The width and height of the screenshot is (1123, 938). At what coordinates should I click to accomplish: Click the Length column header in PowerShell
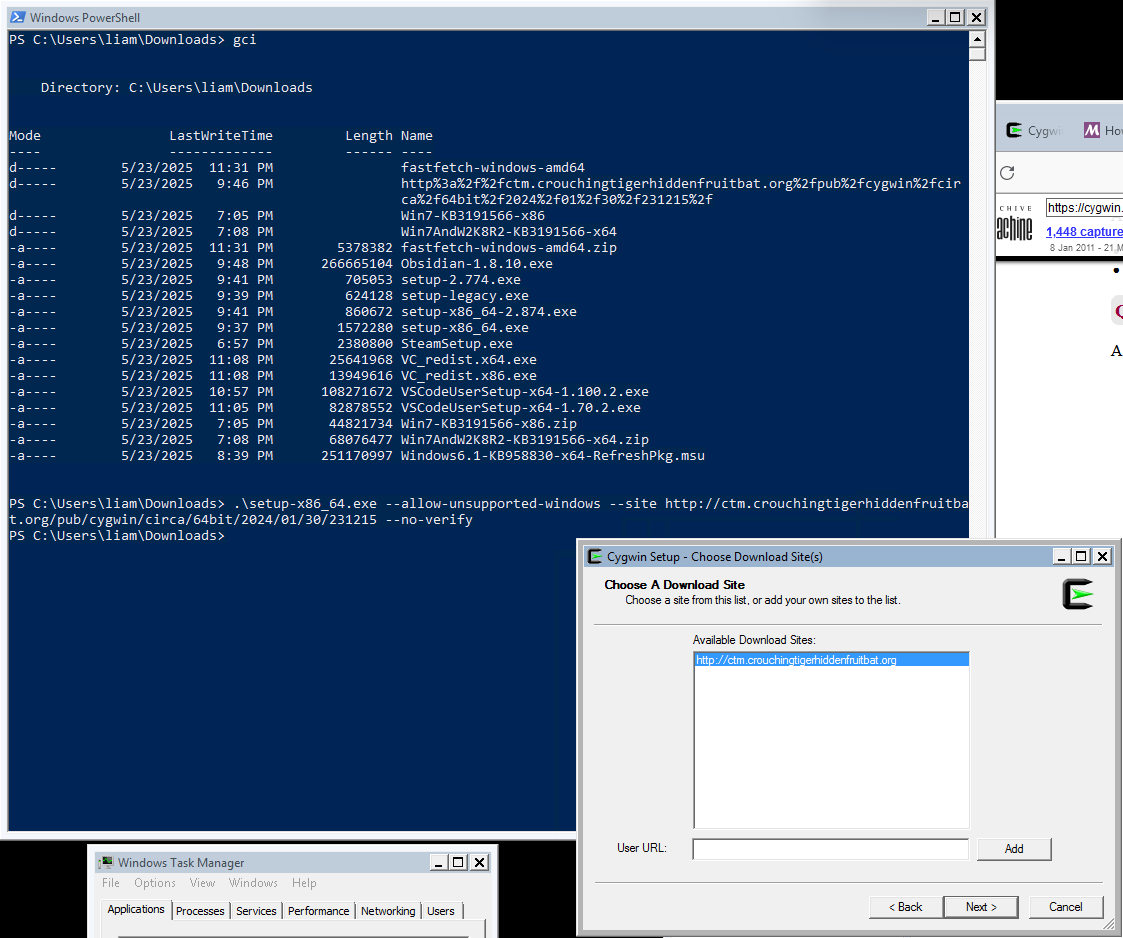click(x=369, y=135)
